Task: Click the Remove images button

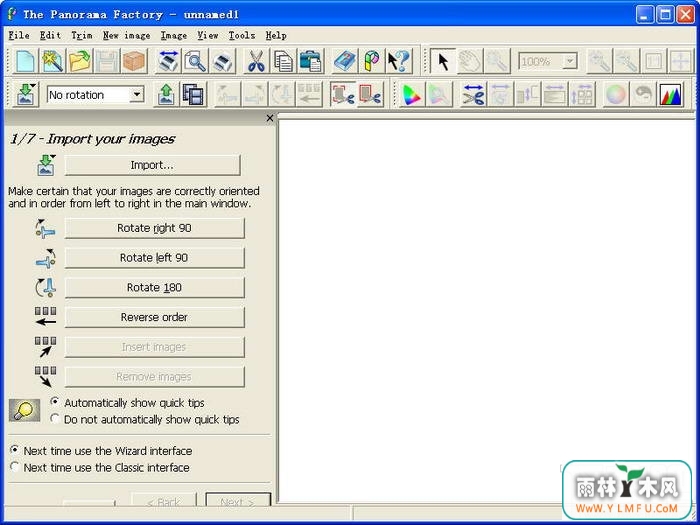Action: pyautogui.click(x=154, y=377)
